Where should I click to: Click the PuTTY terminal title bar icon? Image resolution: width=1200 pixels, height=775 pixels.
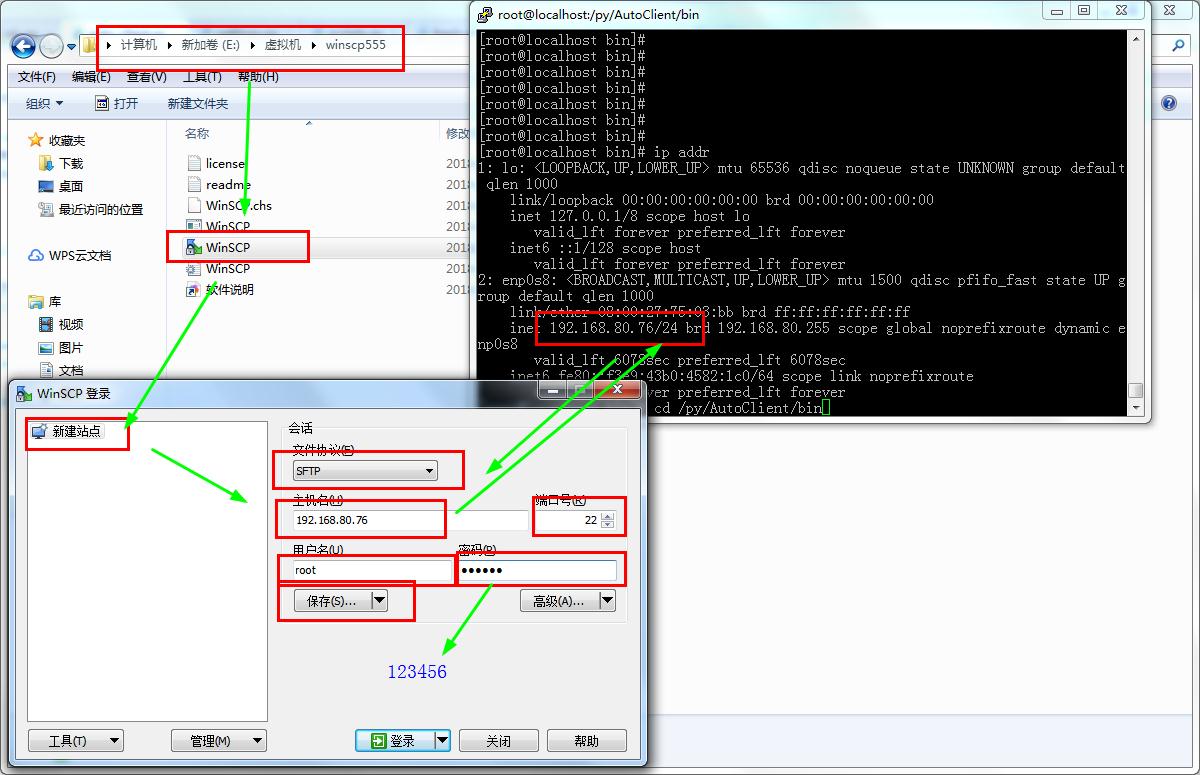click(x=485, y=14)
